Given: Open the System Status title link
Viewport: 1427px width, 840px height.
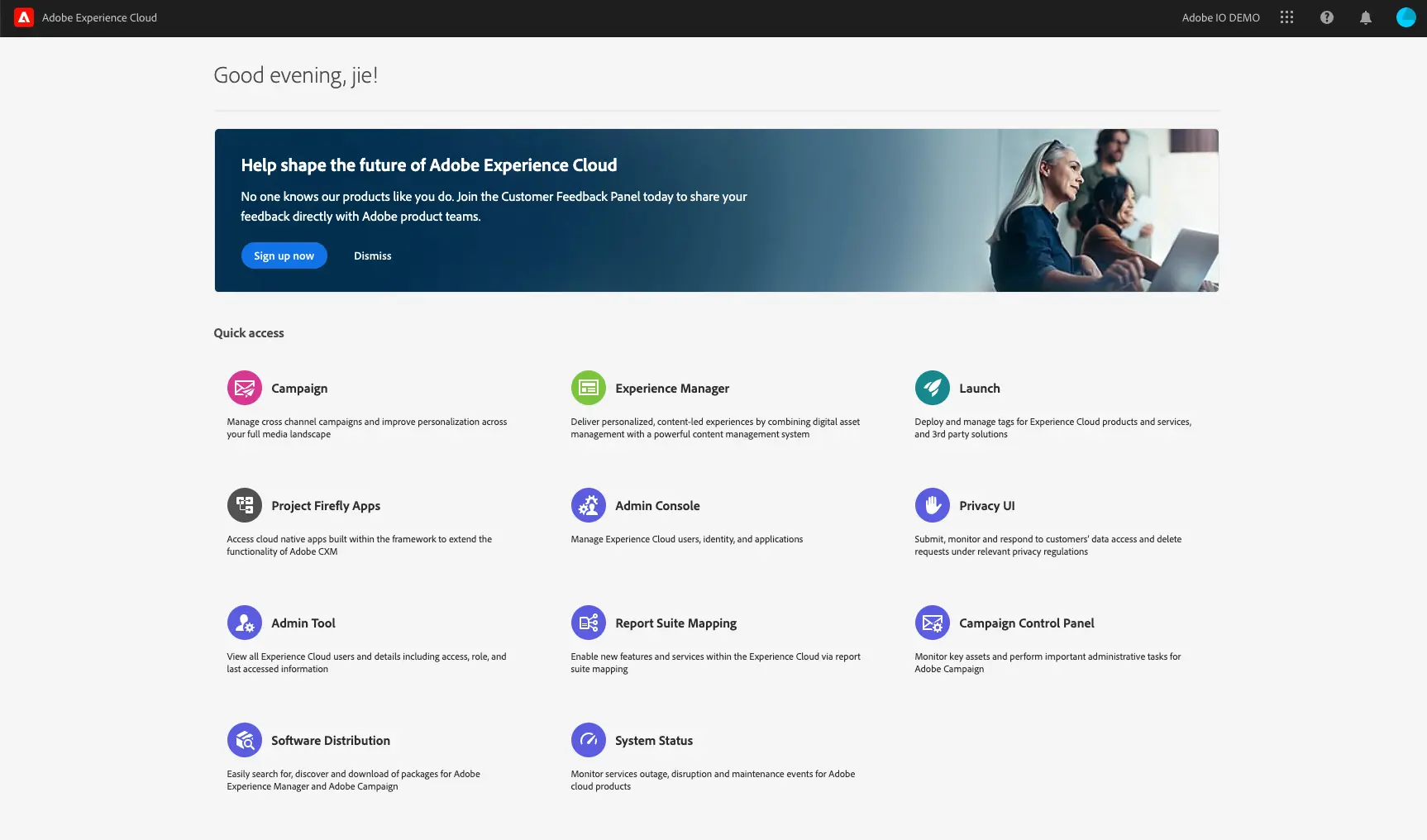Looking at the screenshot, I should click(x=653, y=741).
